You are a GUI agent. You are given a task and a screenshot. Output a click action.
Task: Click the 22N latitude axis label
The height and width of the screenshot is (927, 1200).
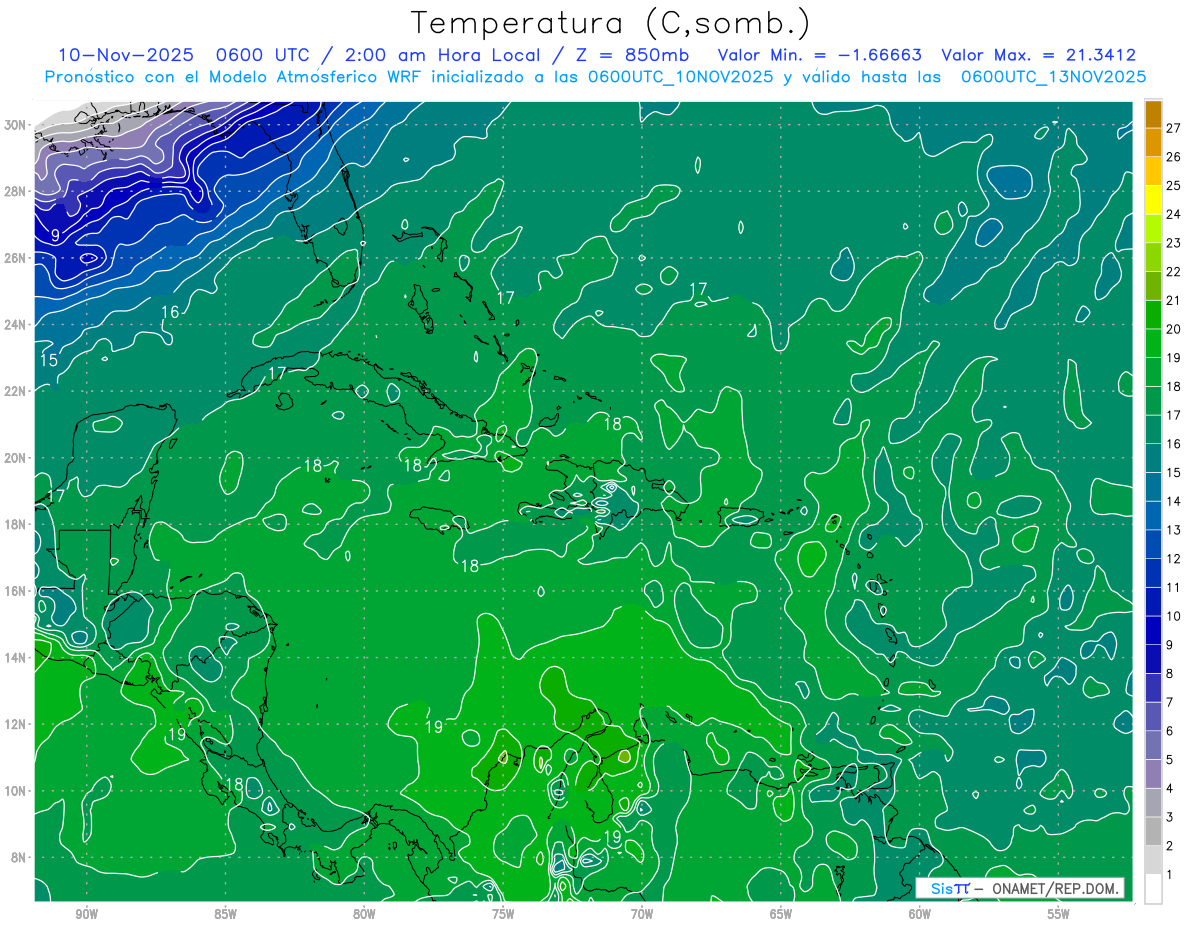click(16, 391)
